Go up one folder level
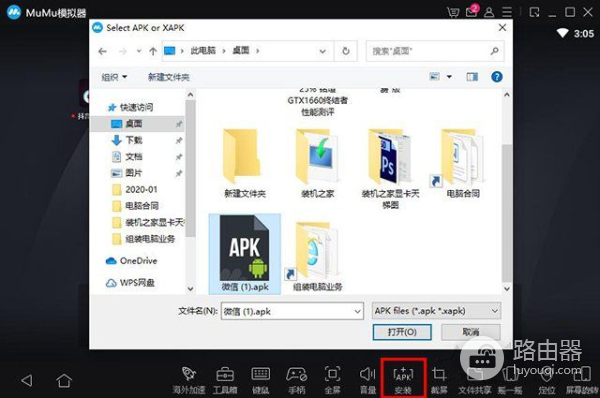Image resolution: width=600 pixels, height=398 pixels. [x=153, y=51]
